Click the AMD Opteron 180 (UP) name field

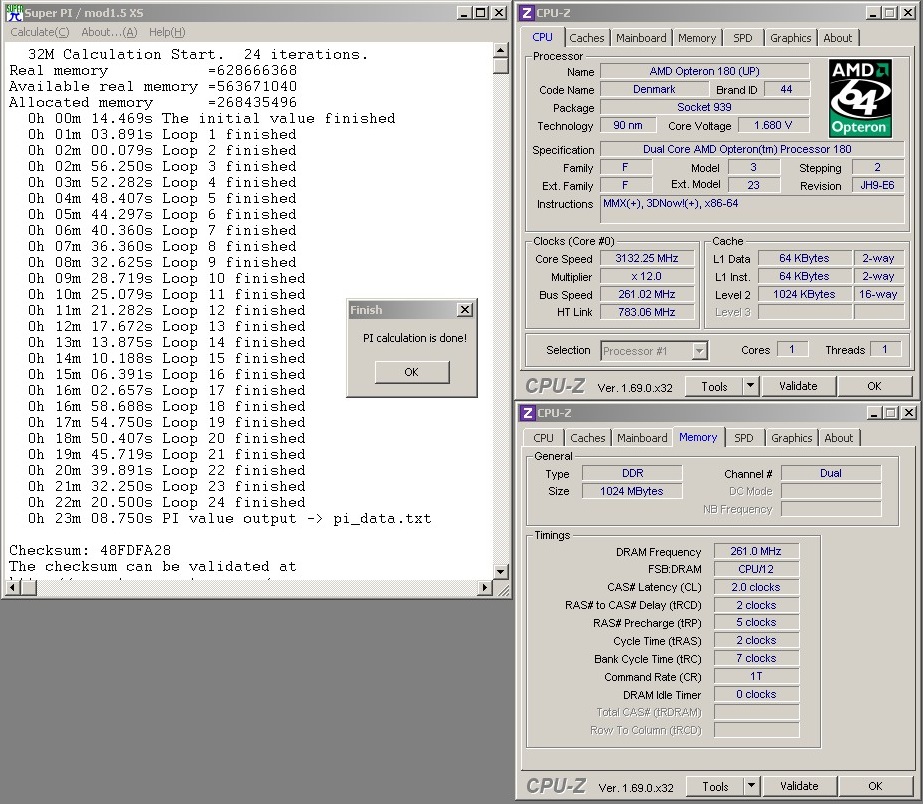point(705,71)
